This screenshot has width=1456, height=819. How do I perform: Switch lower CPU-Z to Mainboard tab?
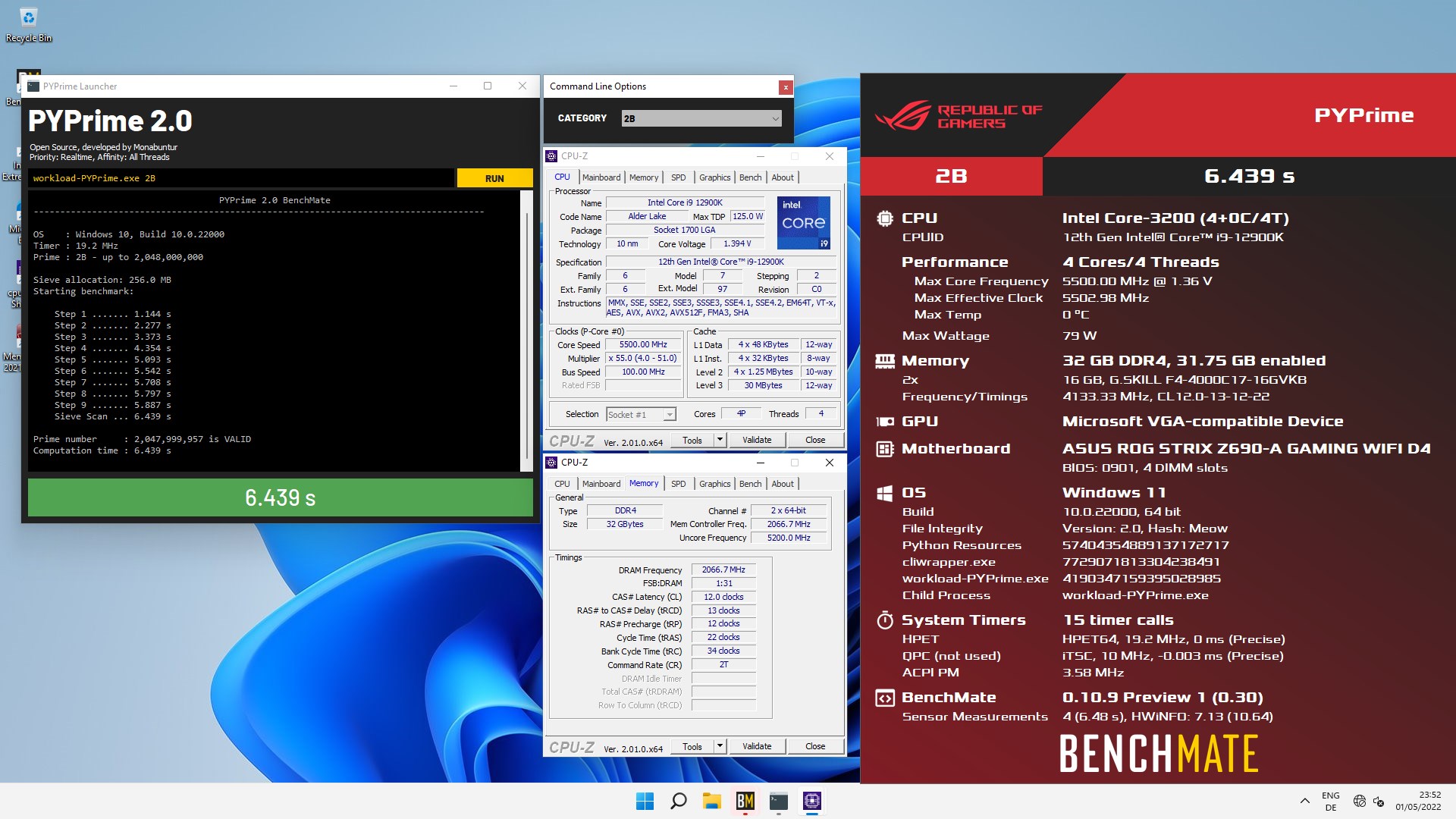coord(601,484)
